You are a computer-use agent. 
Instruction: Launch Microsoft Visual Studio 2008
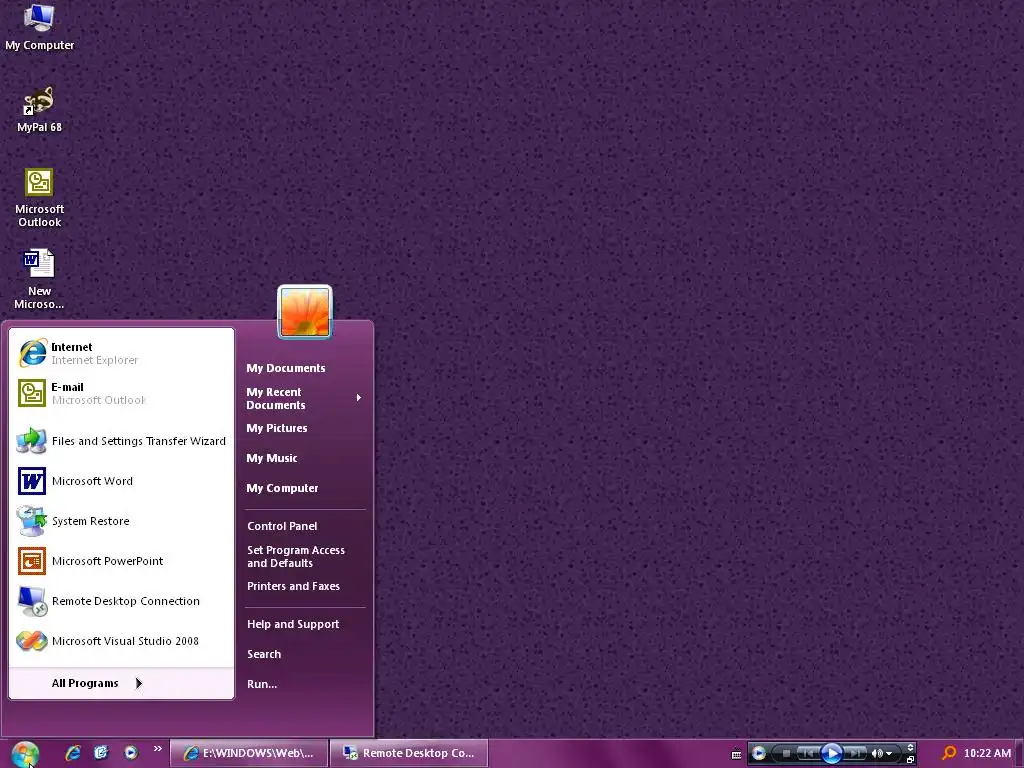[x=121, y=641]
